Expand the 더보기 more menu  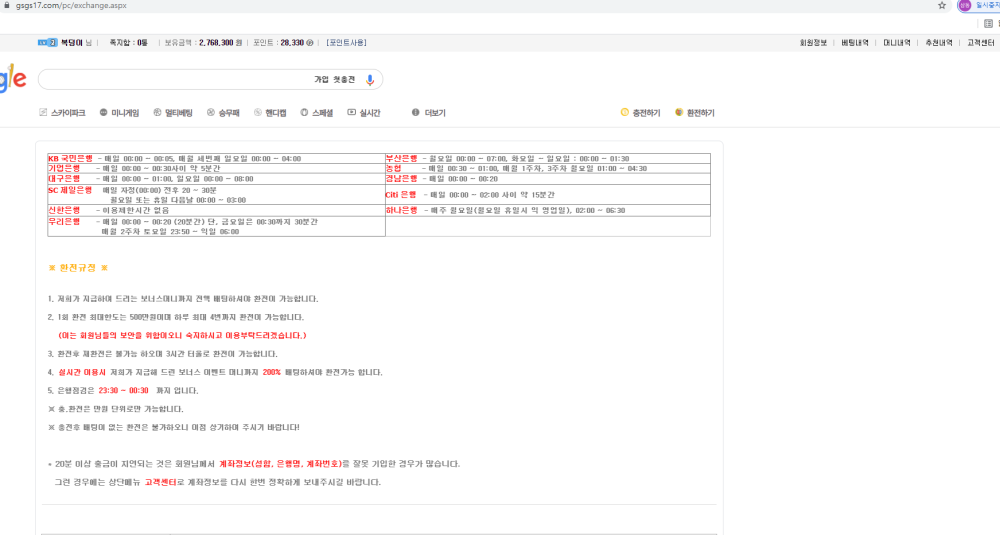click(429, 113)
